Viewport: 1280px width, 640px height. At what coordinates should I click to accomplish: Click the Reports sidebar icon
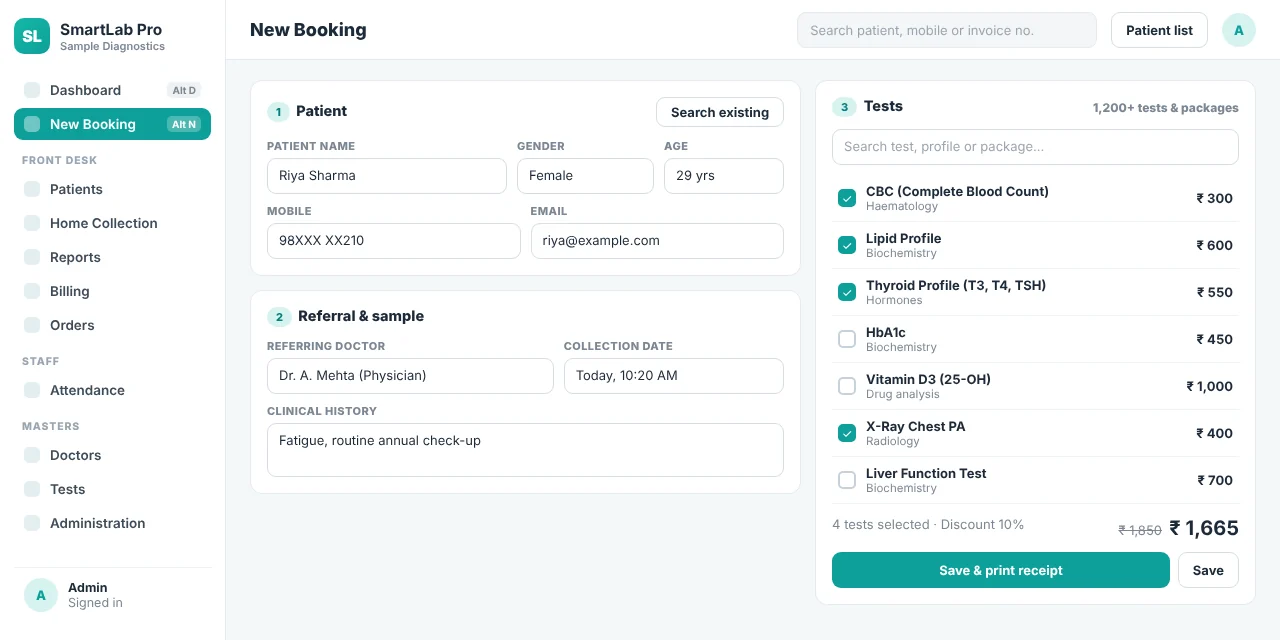pyautogui.click(x=32, y=257)
